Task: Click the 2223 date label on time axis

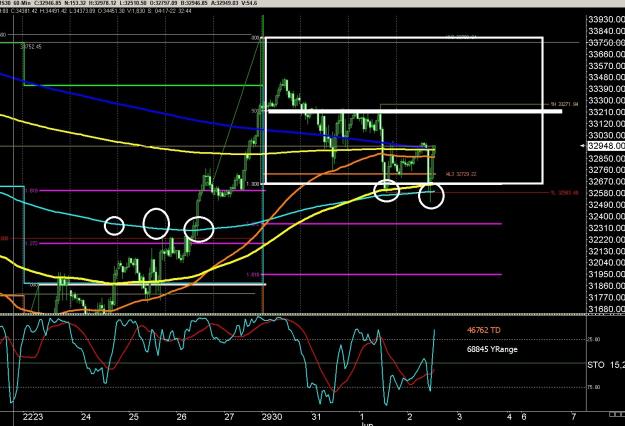Action: point(33,417)
